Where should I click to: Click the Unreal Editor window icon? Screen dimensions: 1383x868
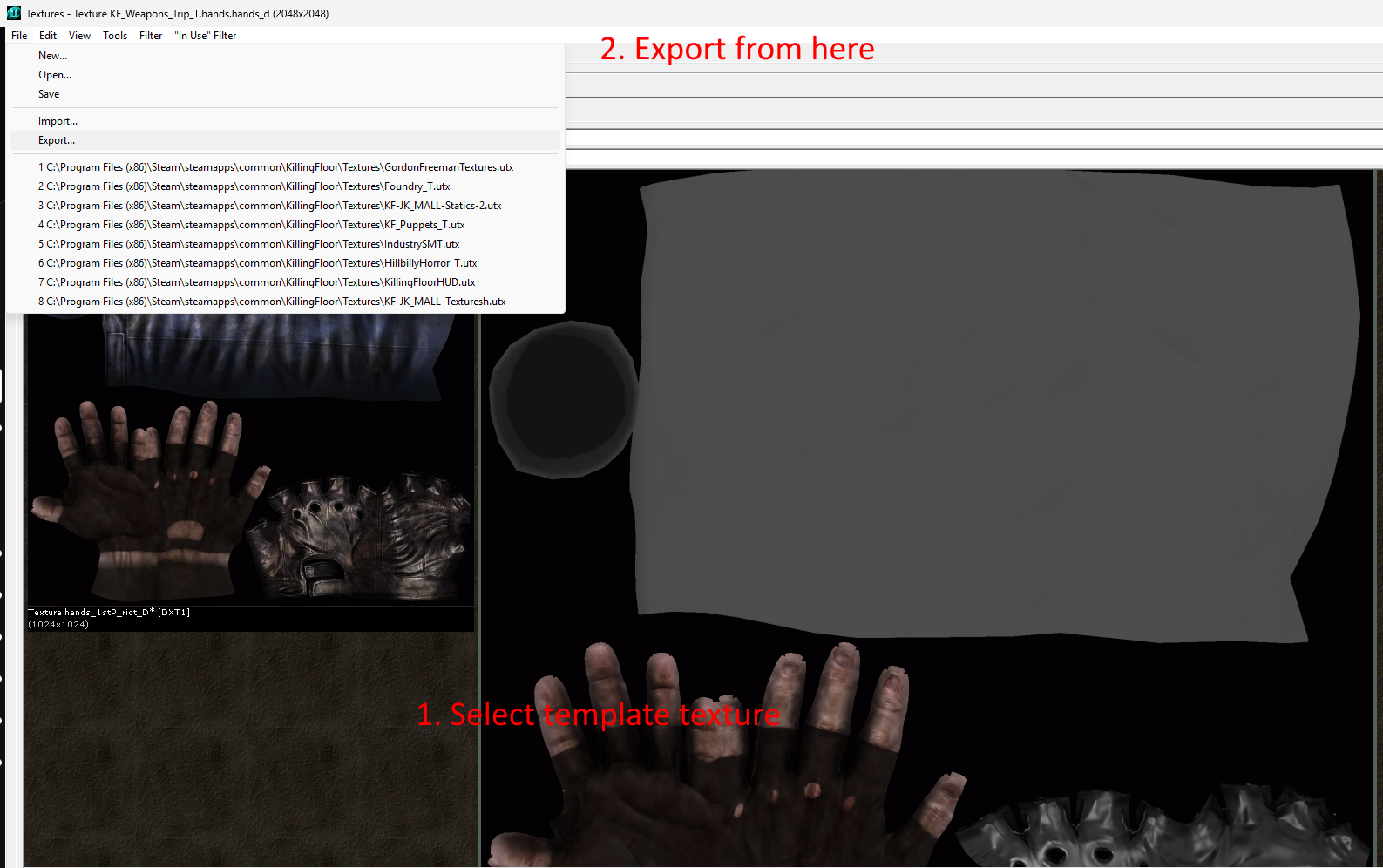point(14,13)
